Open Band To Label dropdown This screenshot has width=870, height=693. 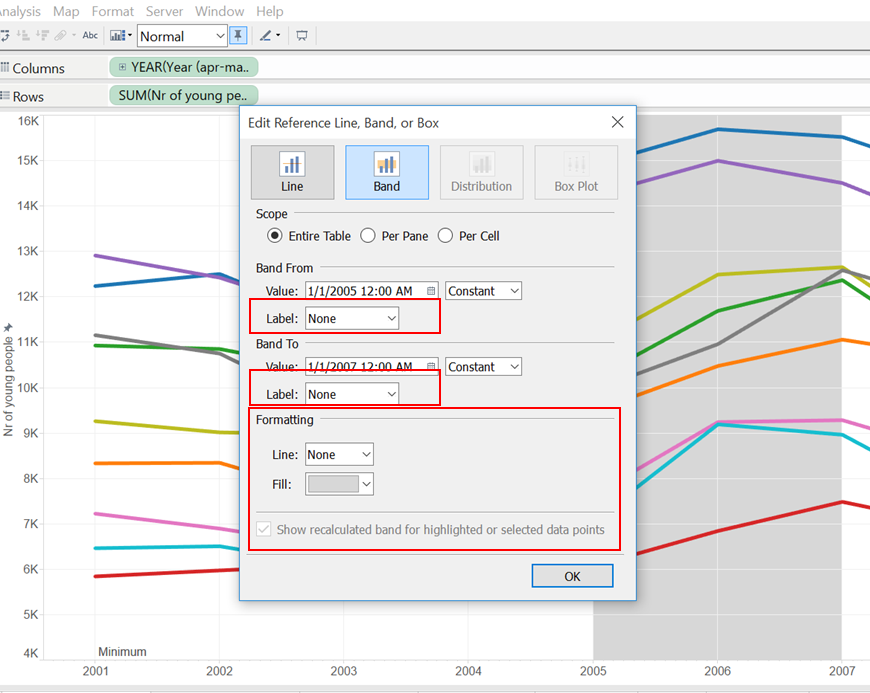pos(352,394)
